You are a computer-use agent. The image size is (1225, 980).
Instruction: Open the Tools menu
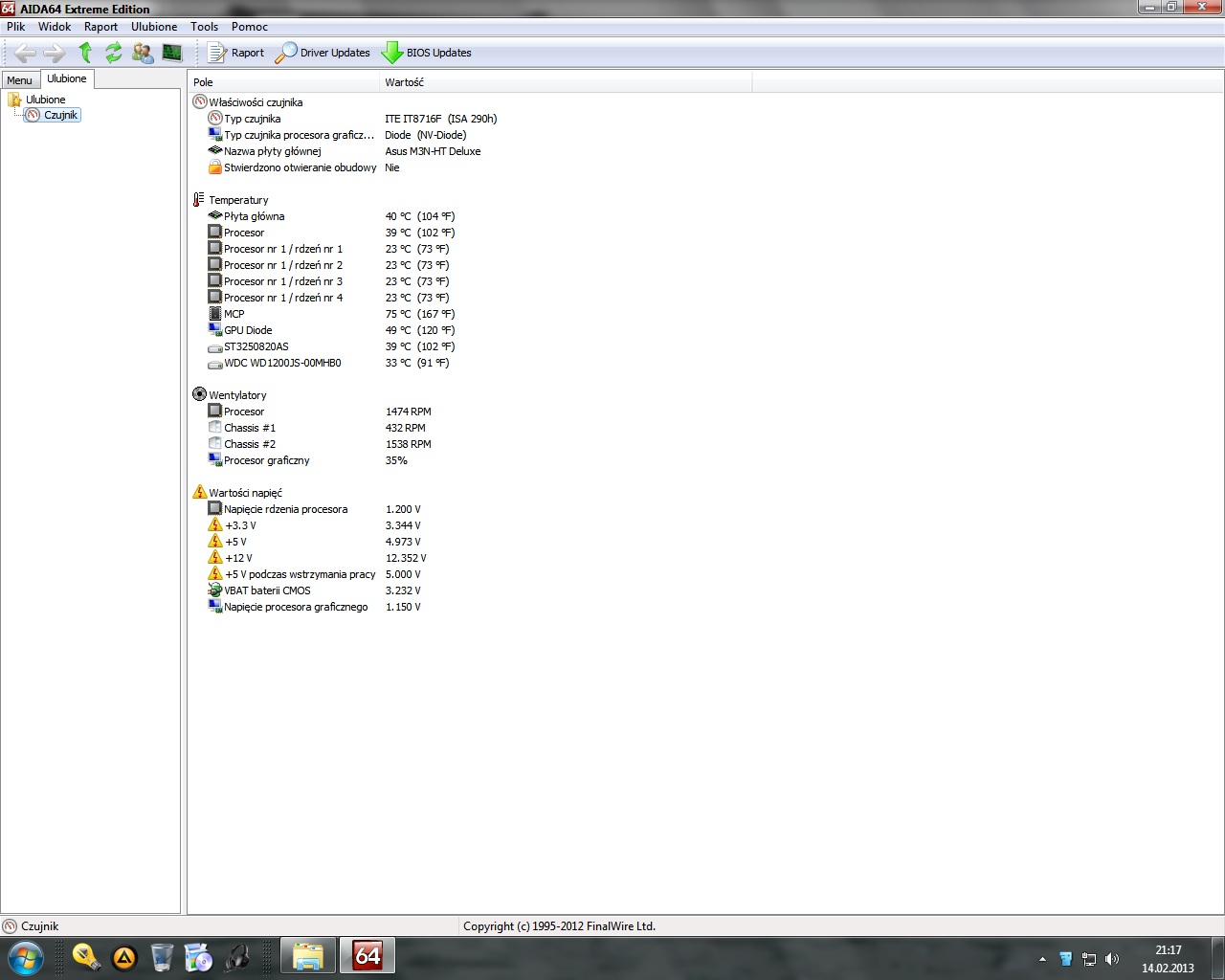[204, 27]
